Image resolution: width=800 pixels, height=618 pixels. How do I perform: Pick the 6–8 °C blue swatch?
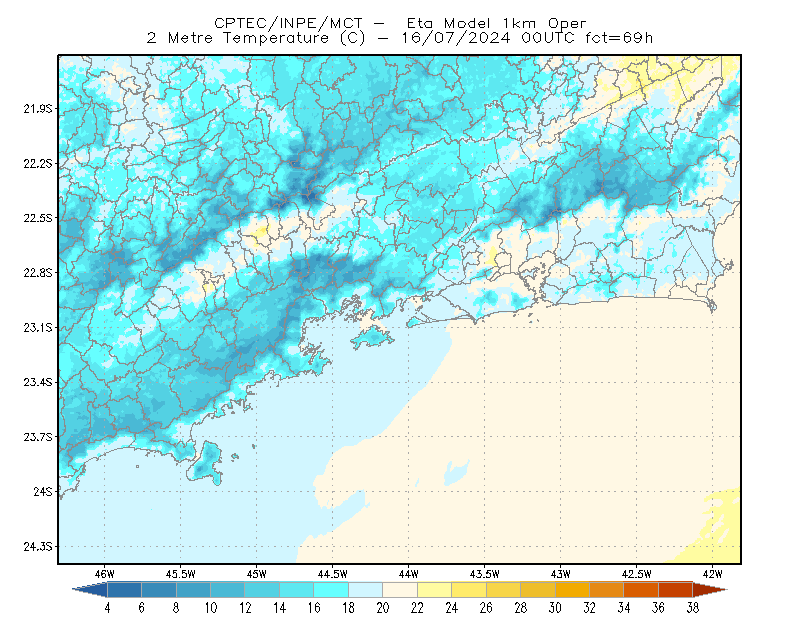coord(159,589)
